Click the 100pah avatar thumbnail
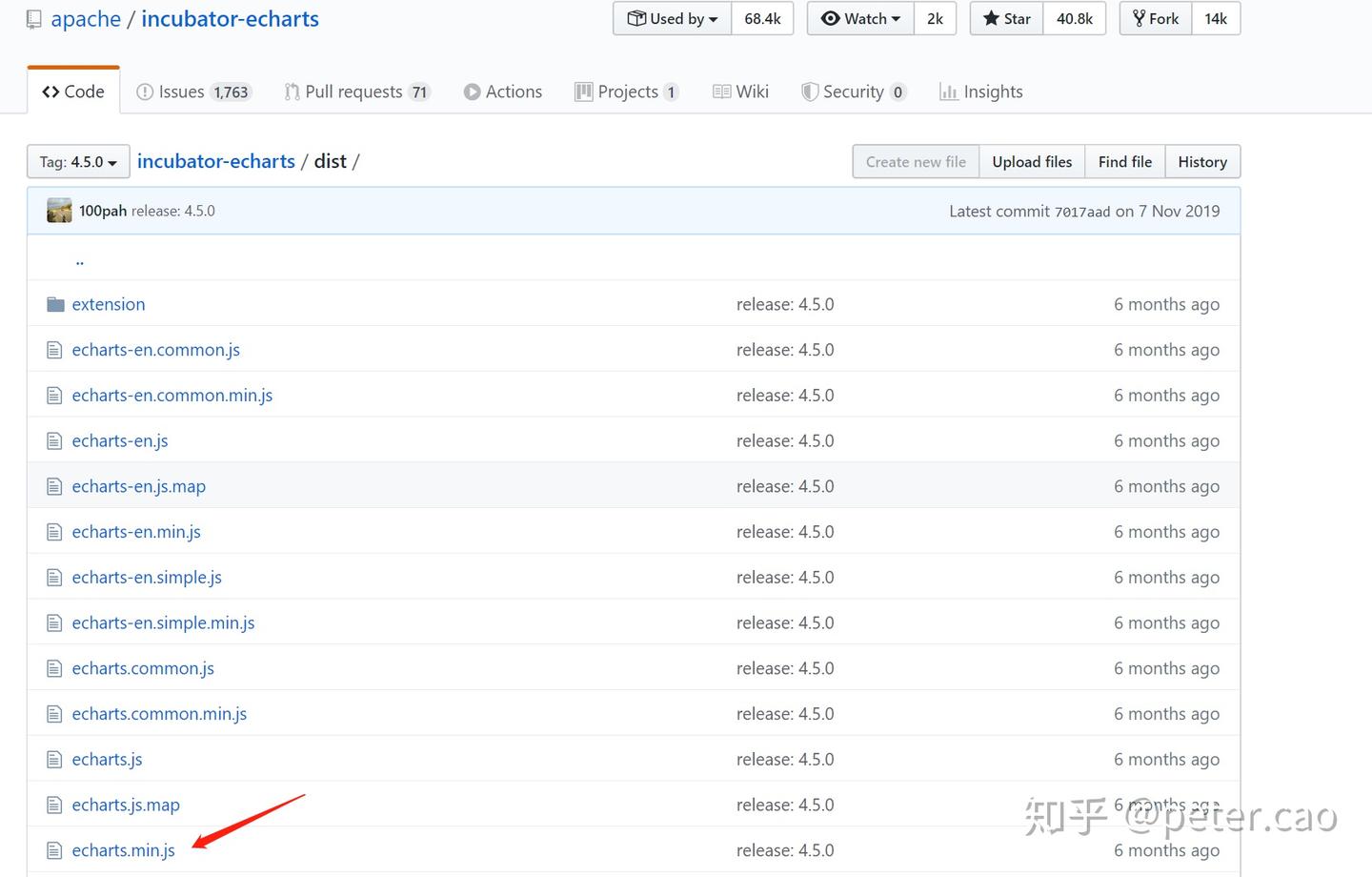The height and width of the screenshot is (877, 1372). click(x=59, y=211)
